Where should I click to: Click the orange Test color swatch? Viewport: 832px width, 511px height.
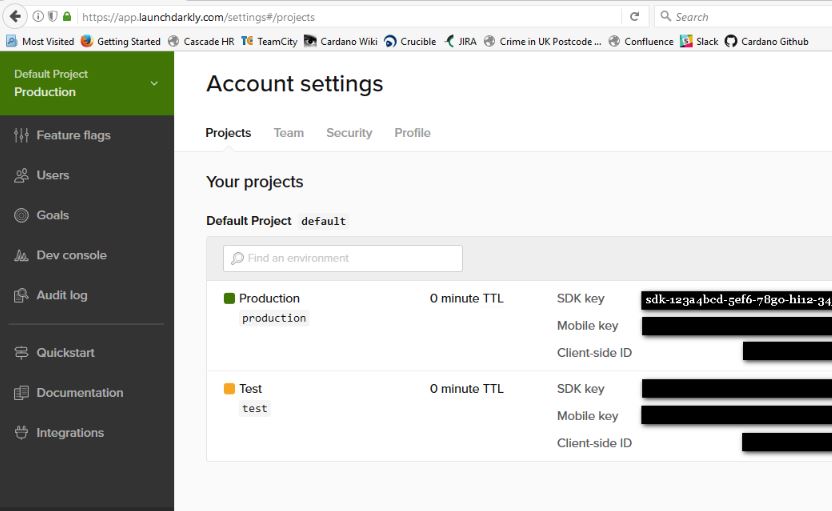229,388
